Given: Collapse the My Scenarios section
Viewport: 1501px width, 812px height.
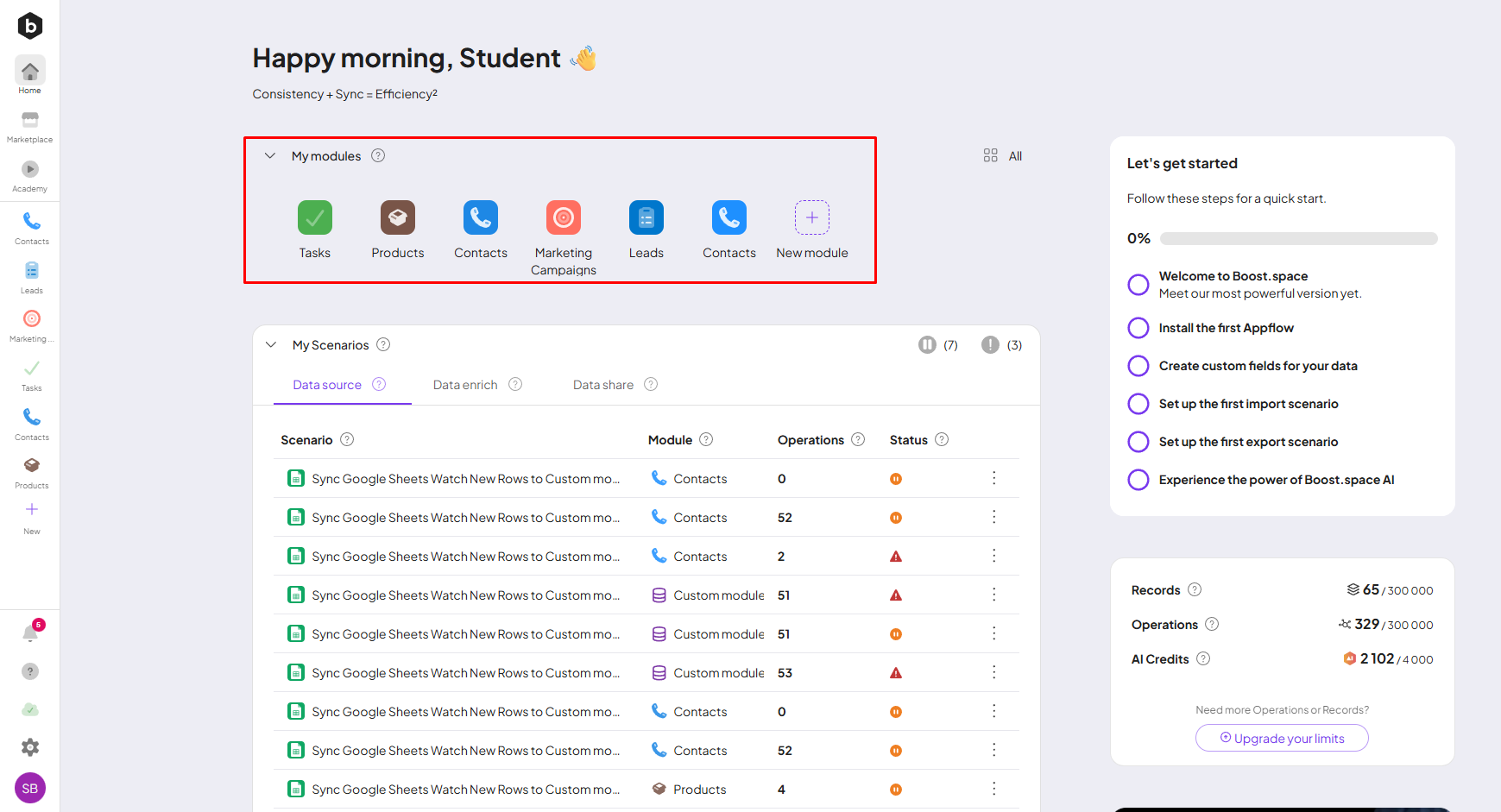Looking at the screenshot, I should click(271, 345).
